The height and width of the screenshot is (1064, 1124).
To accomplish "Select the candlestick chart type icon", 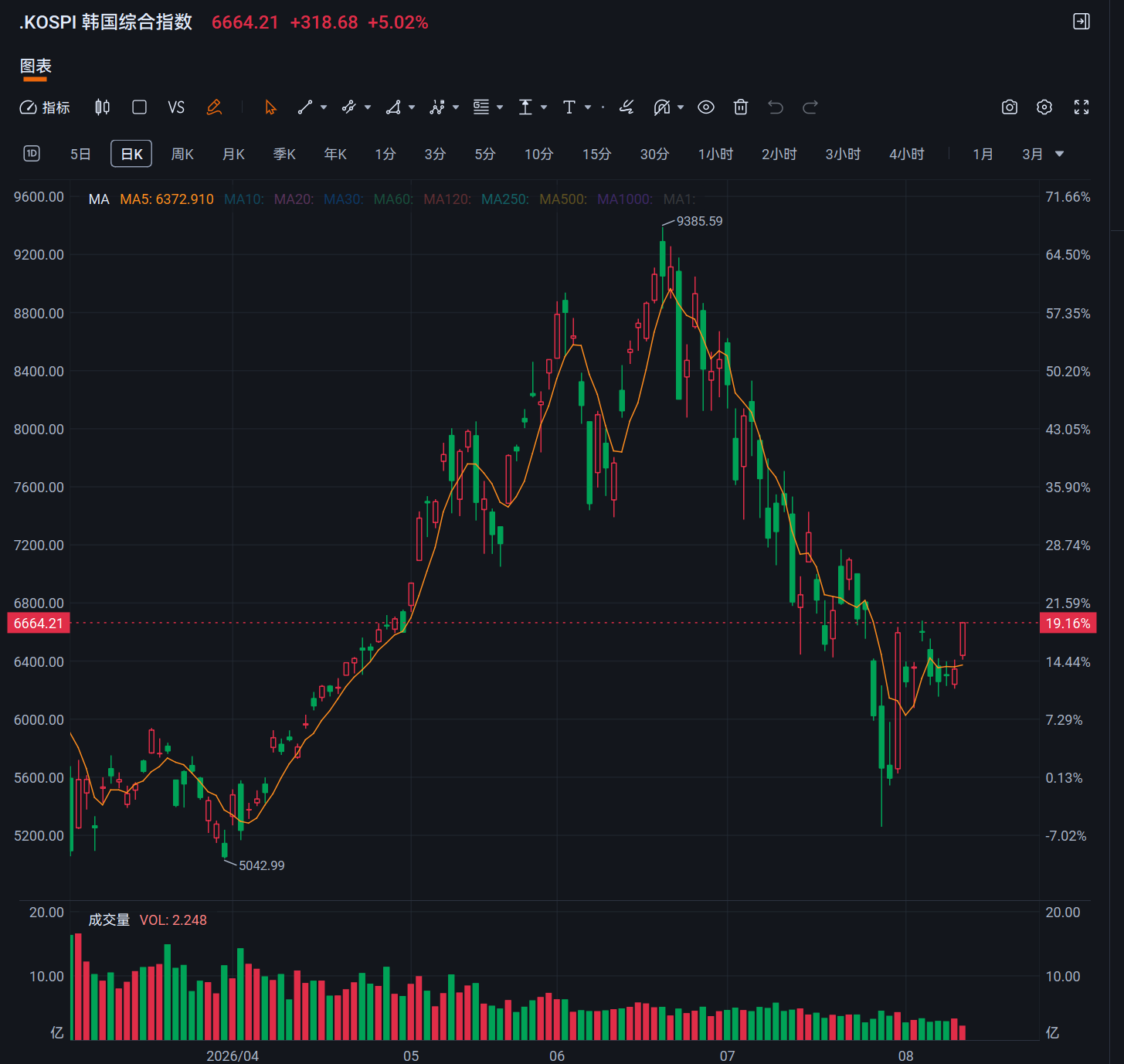I will (102, 107).
